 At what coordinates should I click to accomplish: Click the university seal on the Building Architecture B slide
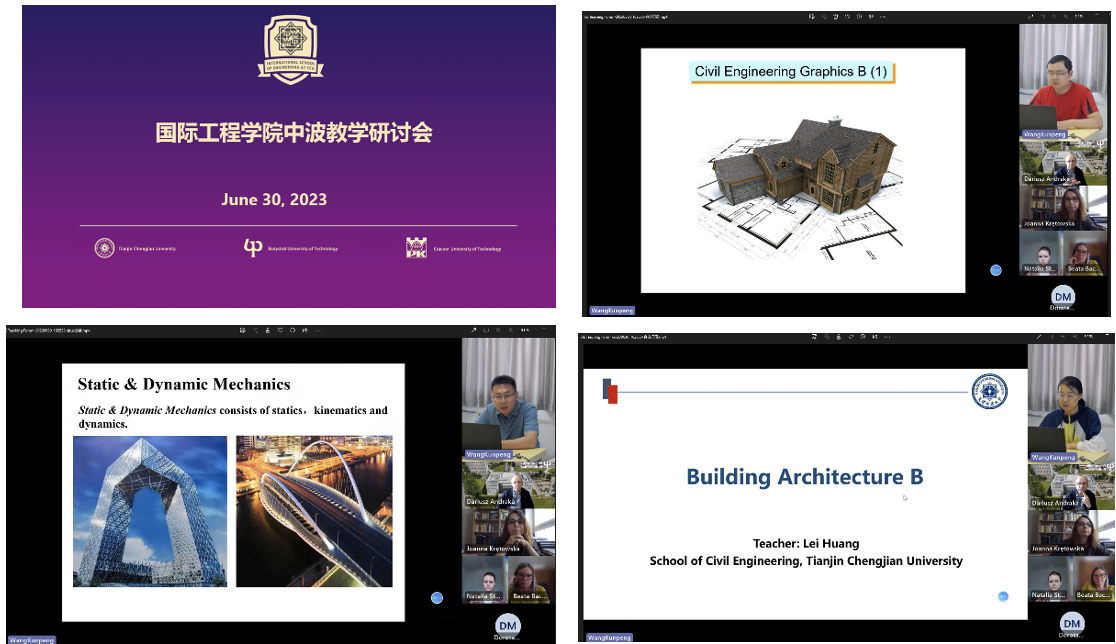pos(990,391)
